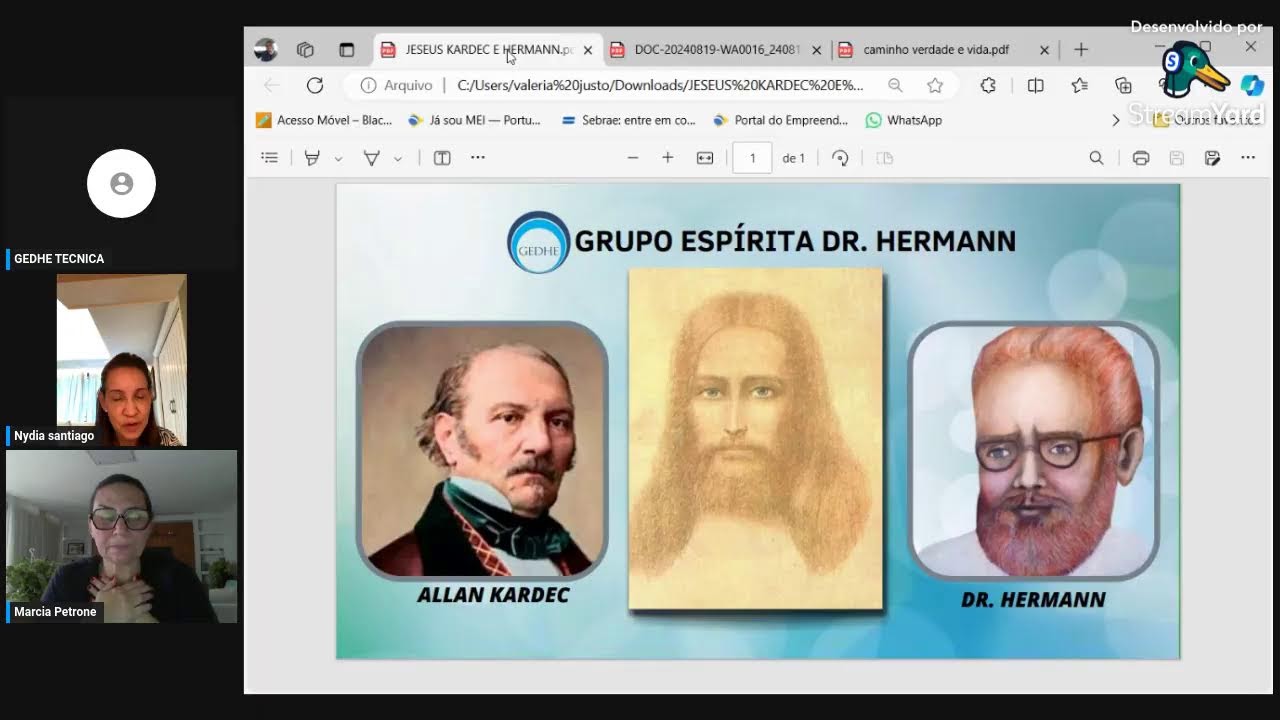Open more PDF tools ellipsis left
Viewport: 1280px width, 720px height.
(478, 158)
